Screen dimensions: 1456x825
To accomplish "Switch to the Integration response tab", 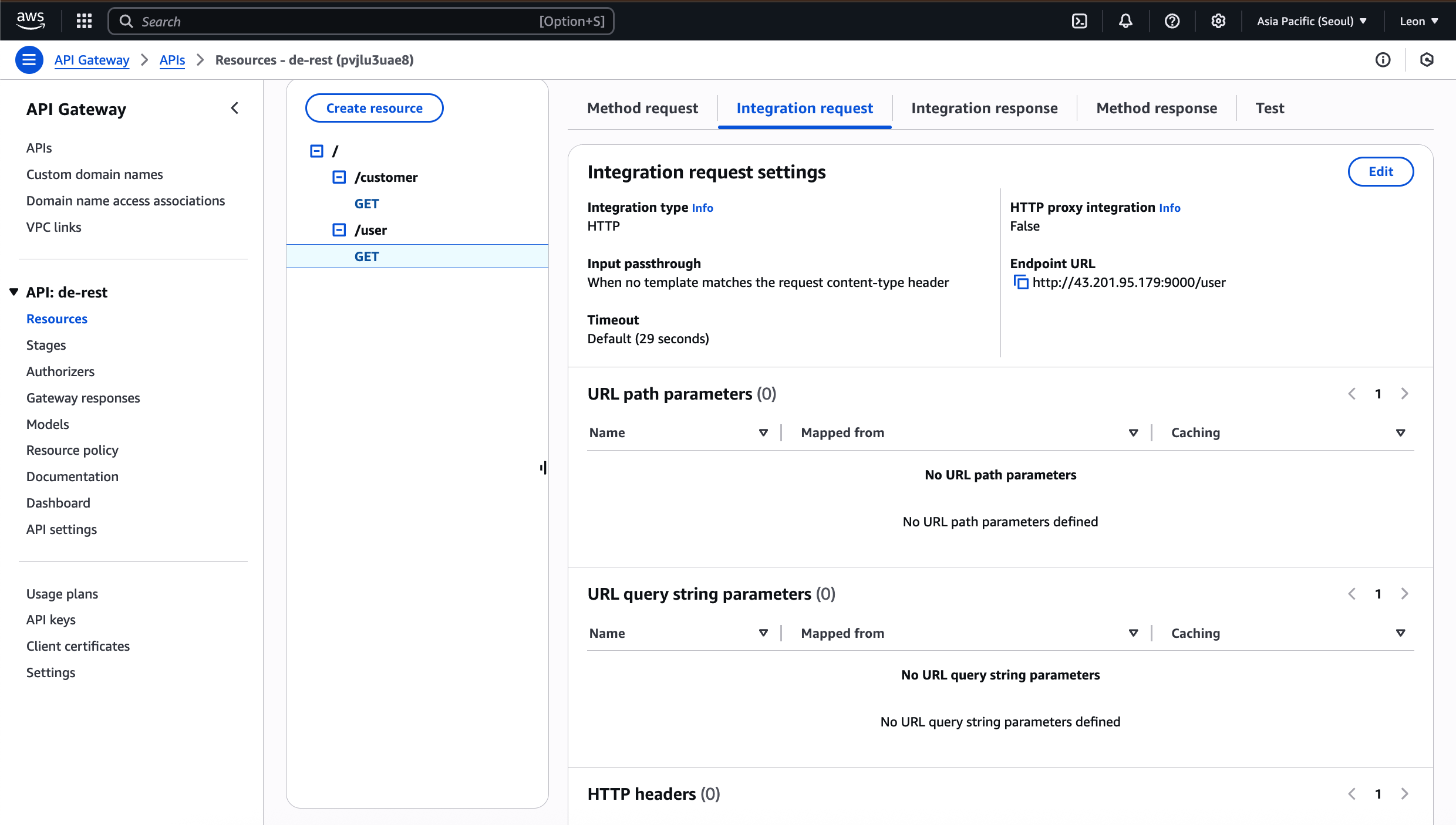I will point(984,108).
